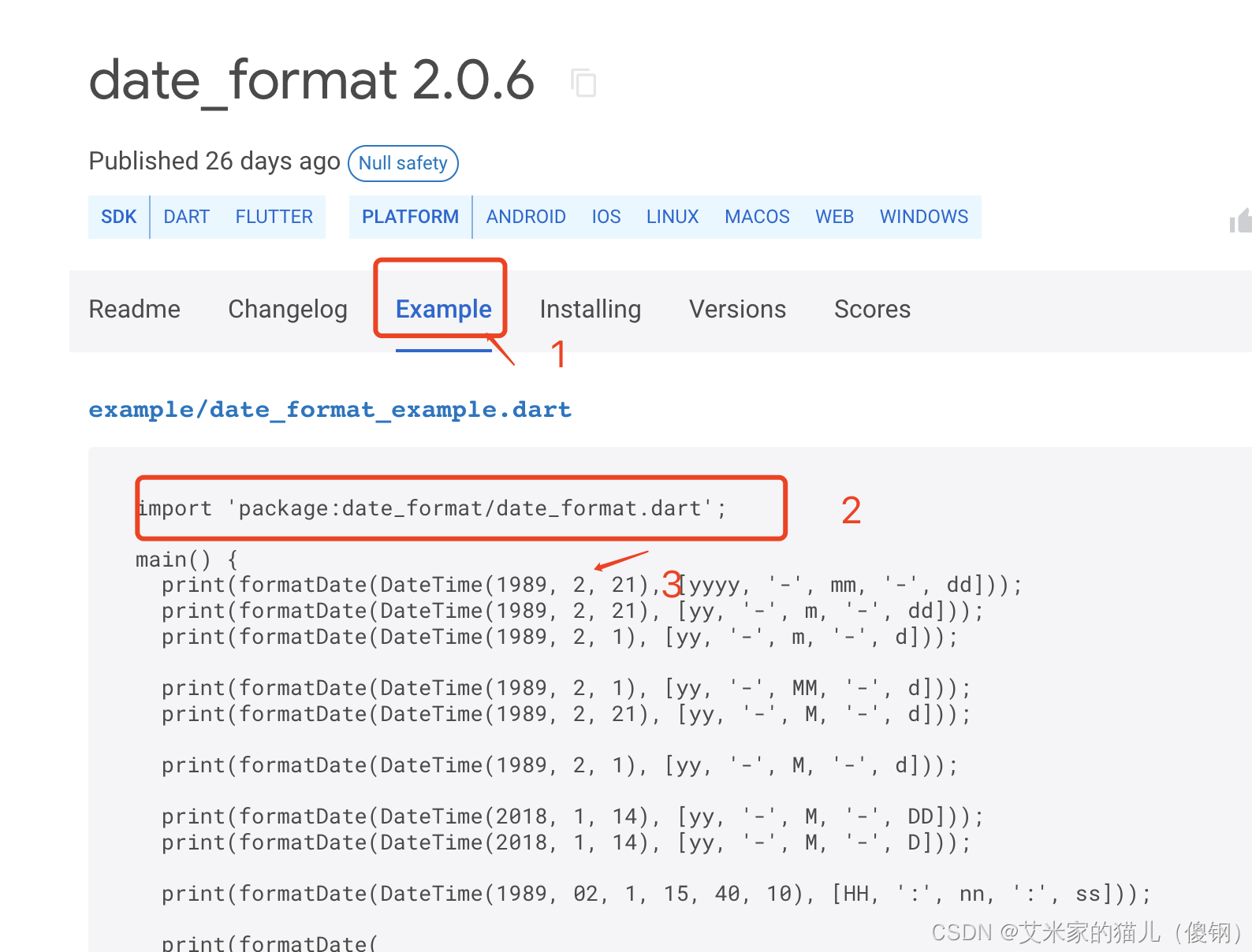Click the MACOS platform tag
The image size is (1252, 952).
[x=757, y=217]
